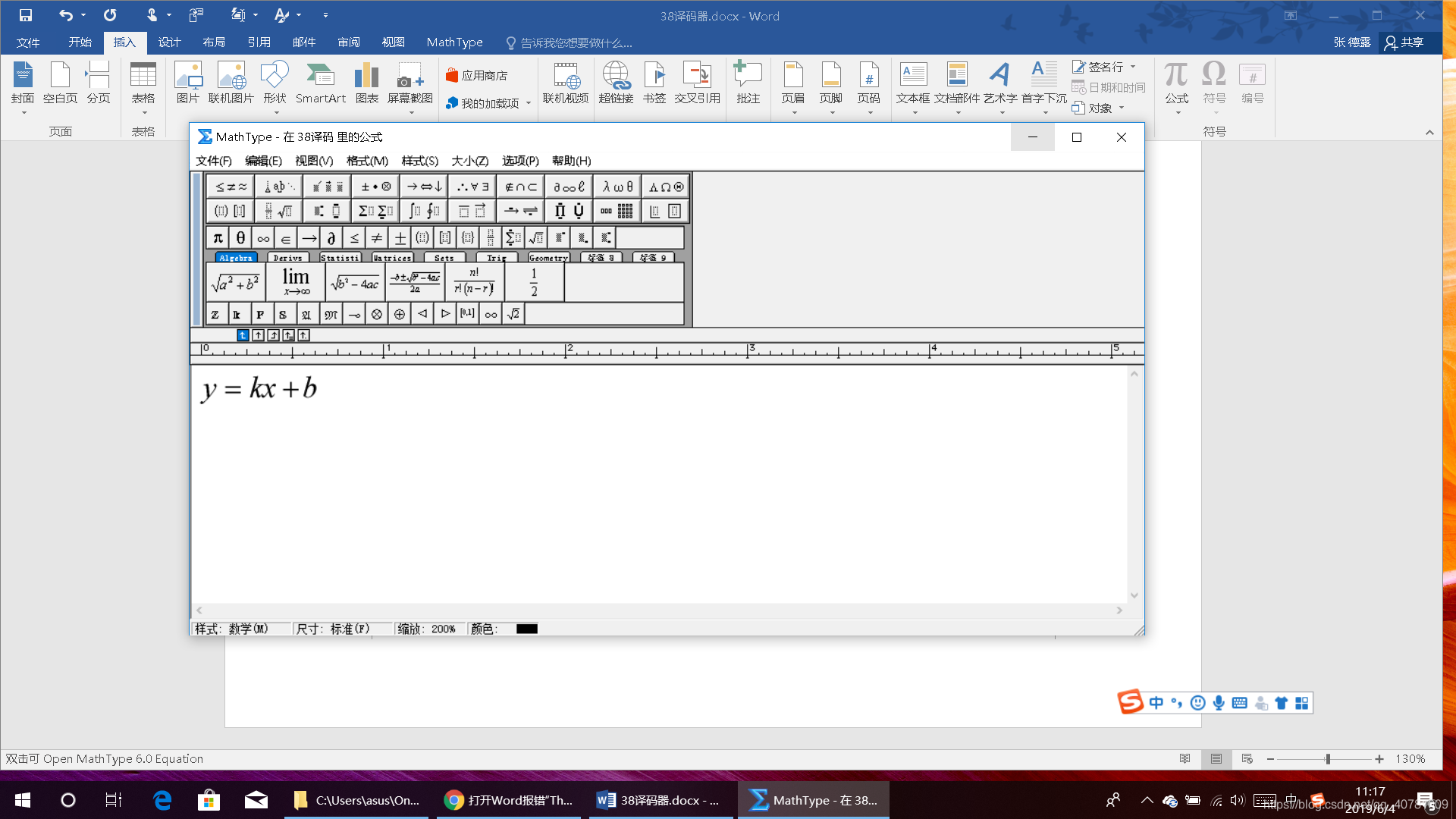The height and width of the screenshot is (819, 1456).
Task: Open the Word document taskbar button
Action: pos(658,800)
